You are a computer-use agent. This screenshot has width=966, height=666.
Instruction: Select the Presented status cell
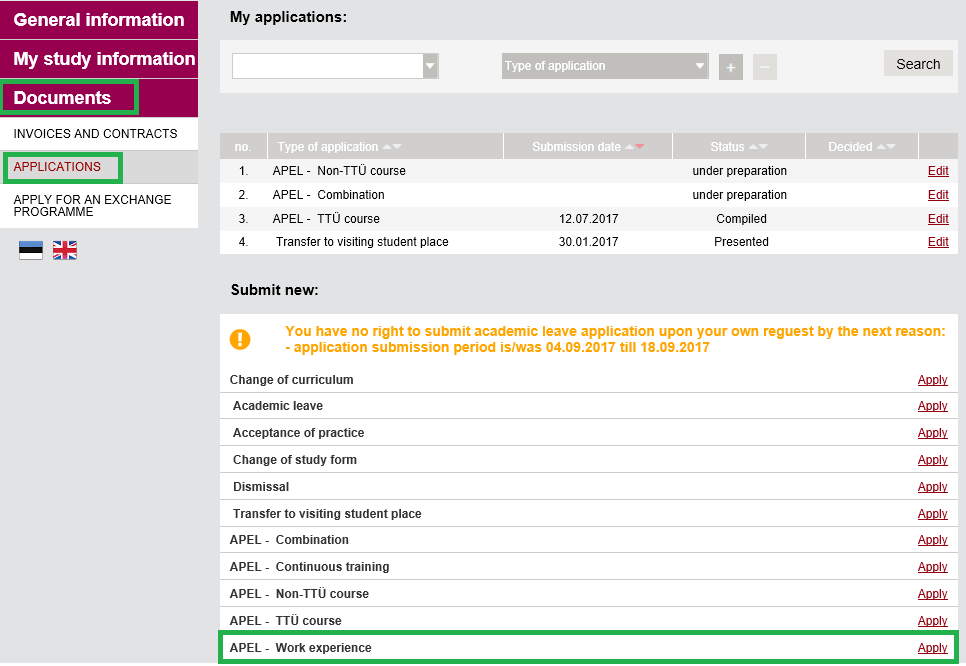[x=741, y=242]
